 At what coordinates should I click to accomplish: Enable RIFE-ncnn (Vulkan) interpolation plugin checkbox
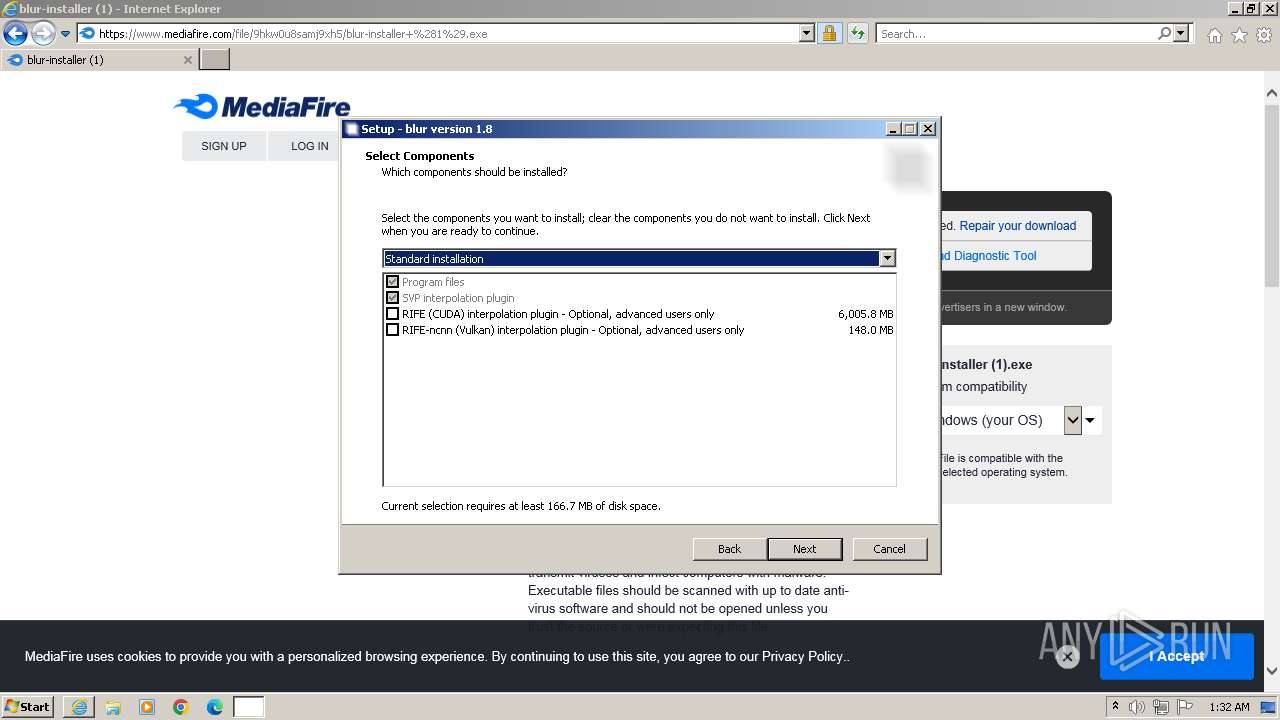pos(392,330)
